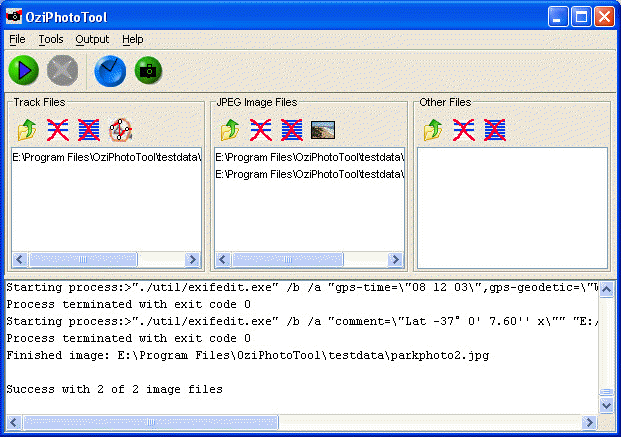Image resolution: width=621 pixels, height=437 pixels.
Task: Add a JPEG image file
Action: pyautogui.click(x=230, y=130)
